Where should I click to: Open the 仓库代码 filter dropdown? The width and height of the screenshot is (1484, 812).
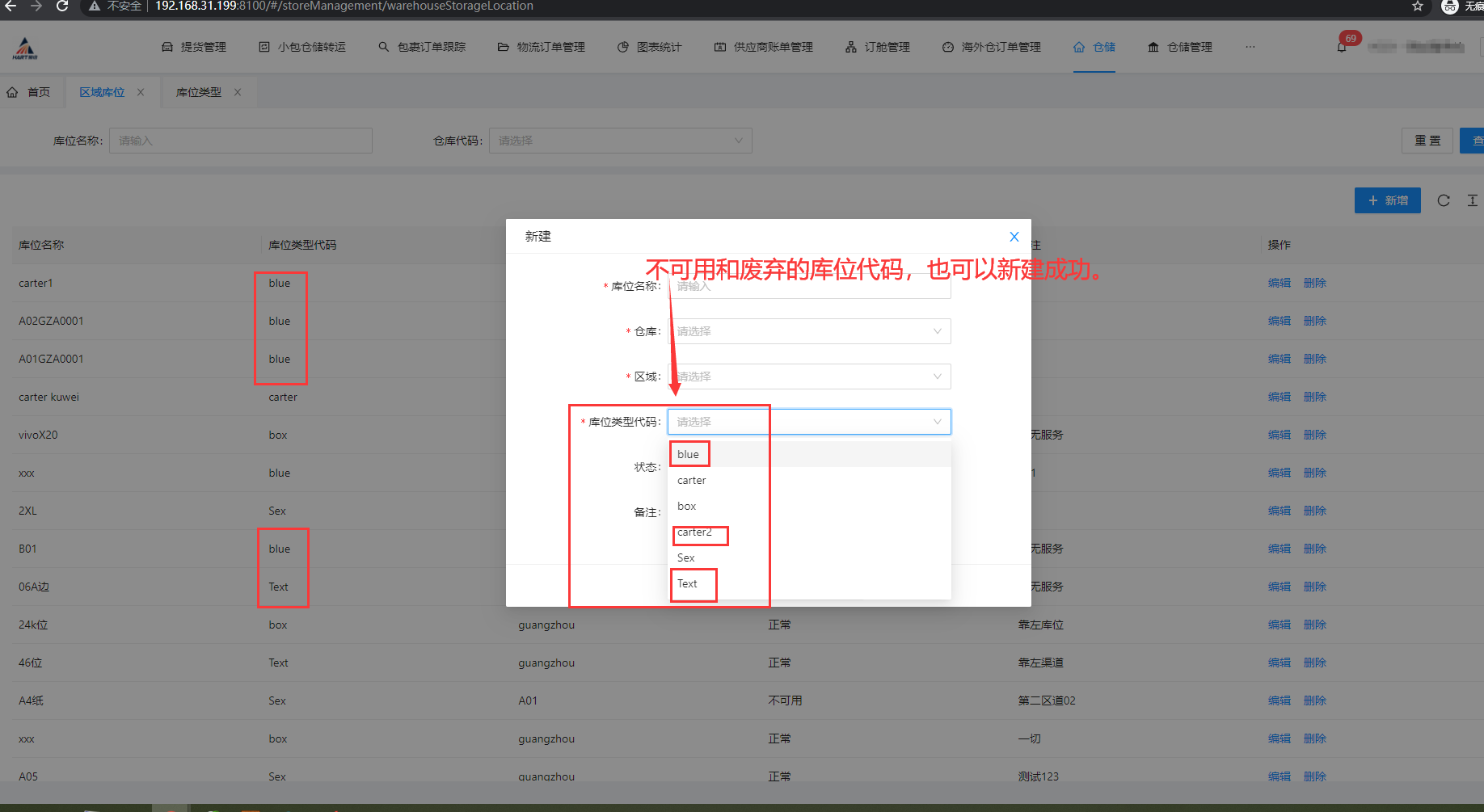point(620,141)
